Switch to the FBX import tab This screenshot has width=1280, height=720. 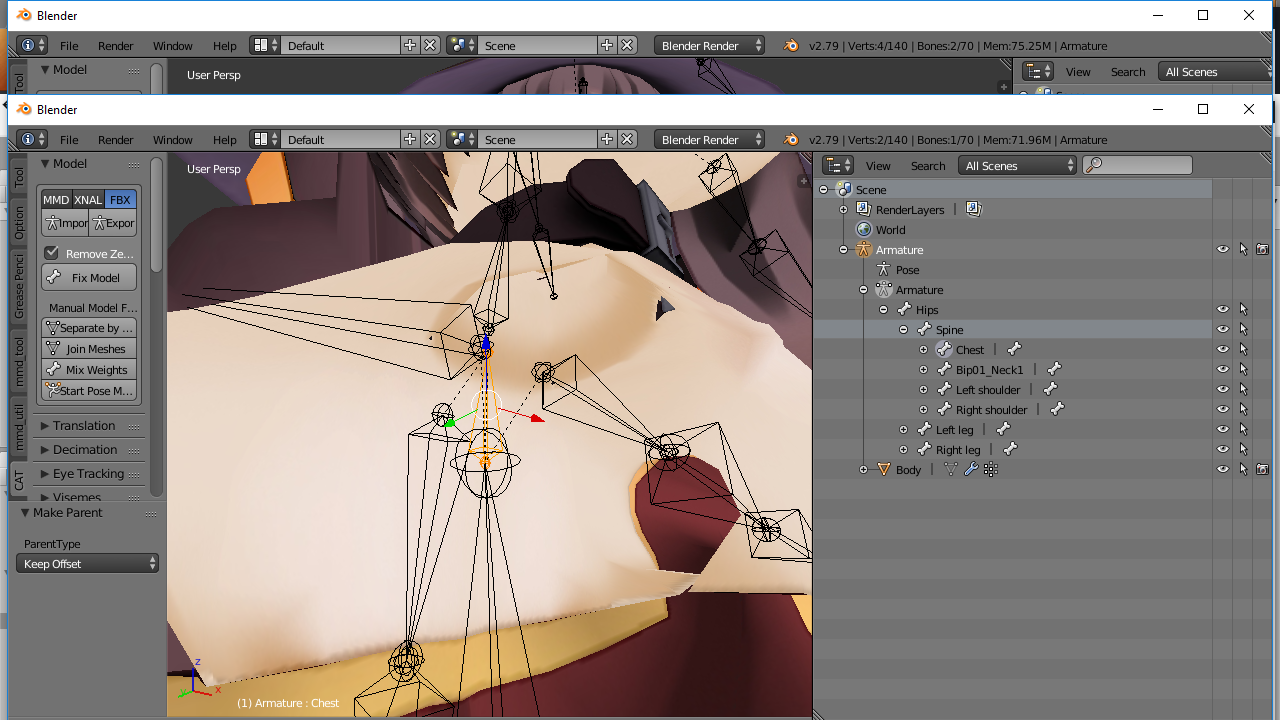click(120, 199)
